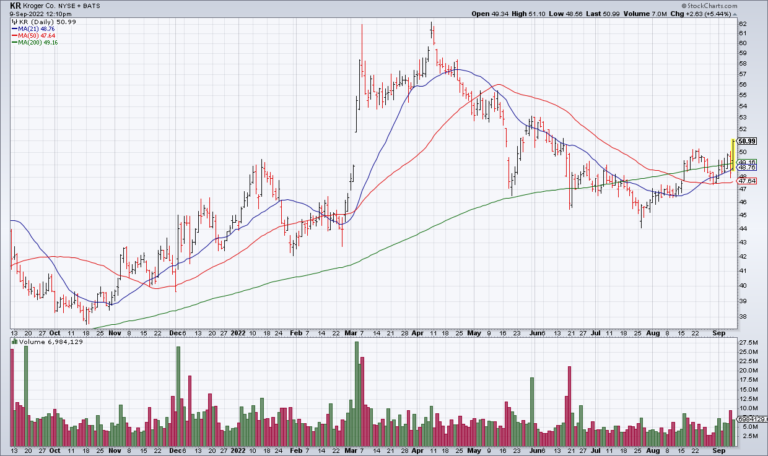This screenshot has height=456, width=768.
Task: Click the 12.5M volume axis label
Action: click(747, 399)
